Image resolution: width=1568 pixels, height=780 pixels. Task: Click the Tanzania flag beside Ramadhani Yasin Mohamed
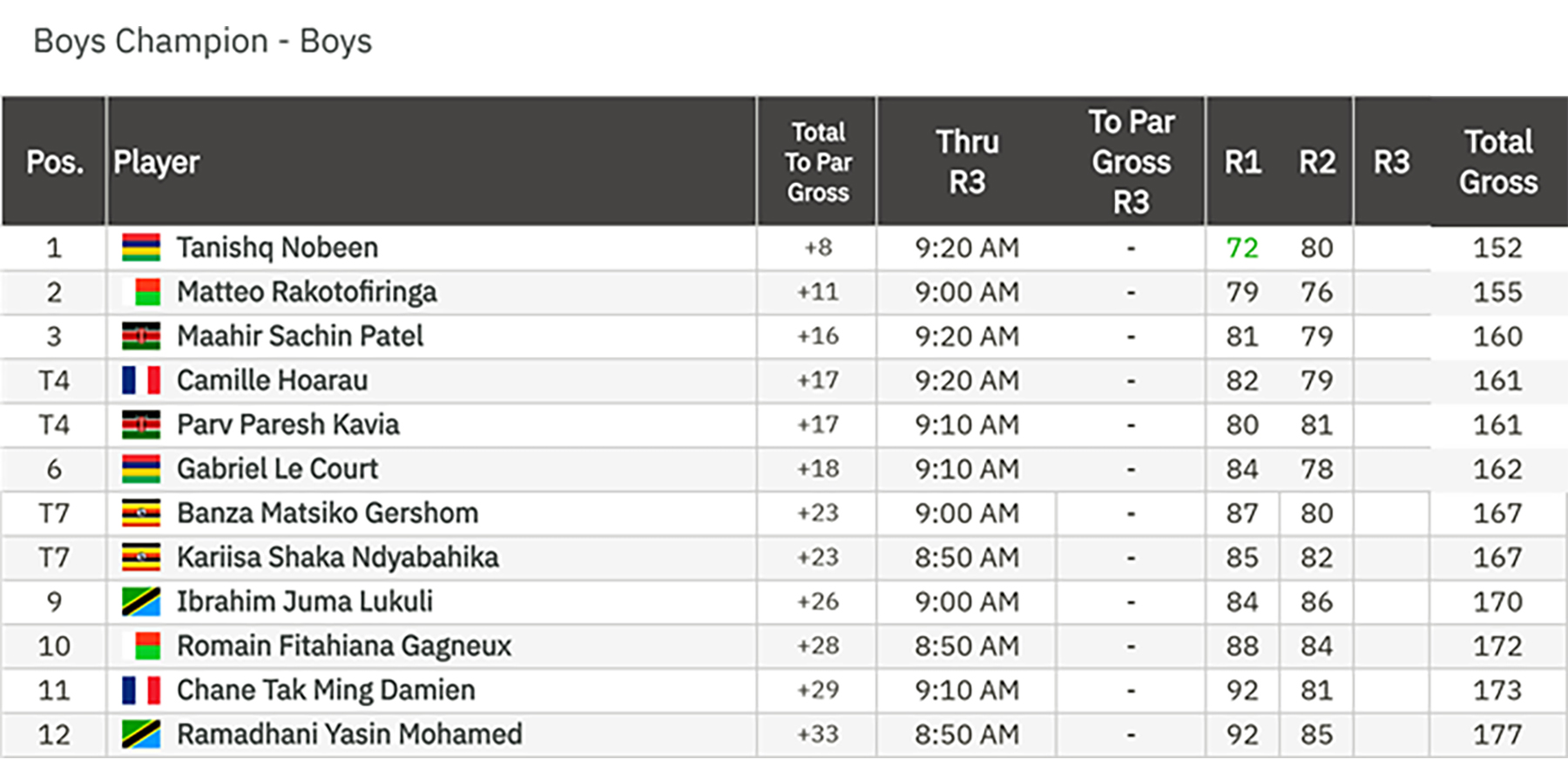click(141, 735)
